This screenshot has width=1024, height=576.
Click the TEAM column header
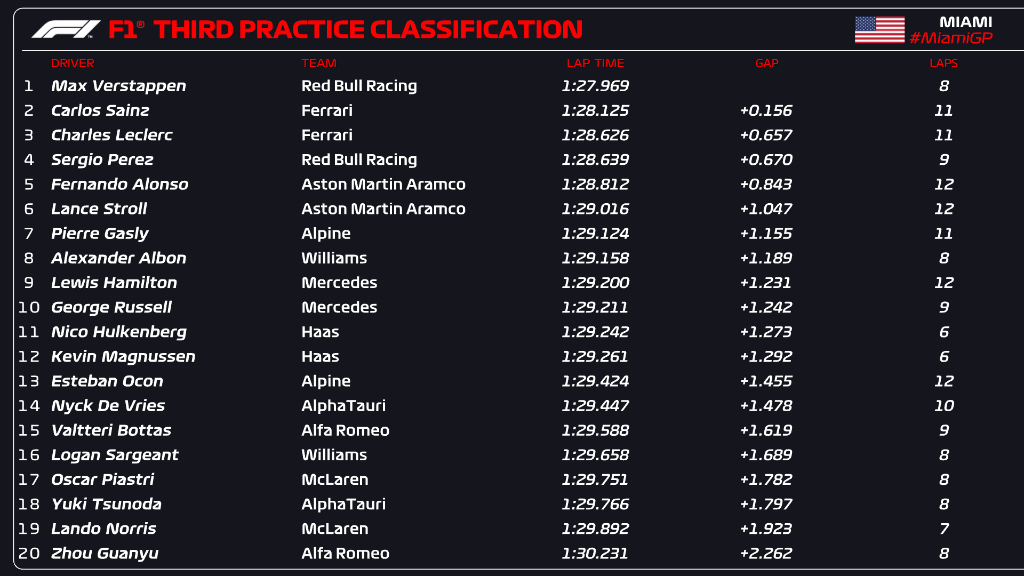[x=318, y=63]
